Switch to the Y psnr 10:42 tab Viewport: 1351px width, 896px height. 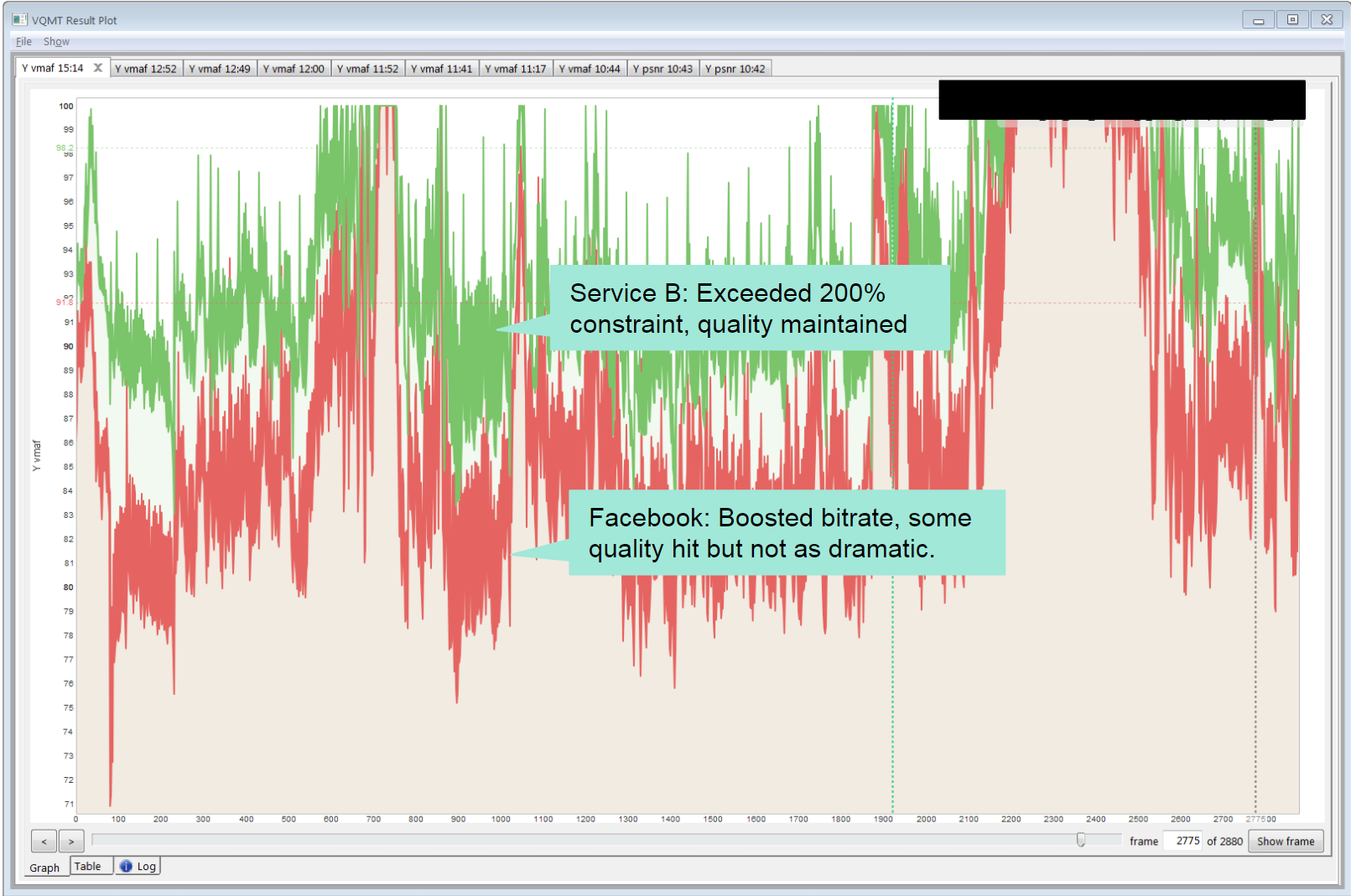pos(735,69)
